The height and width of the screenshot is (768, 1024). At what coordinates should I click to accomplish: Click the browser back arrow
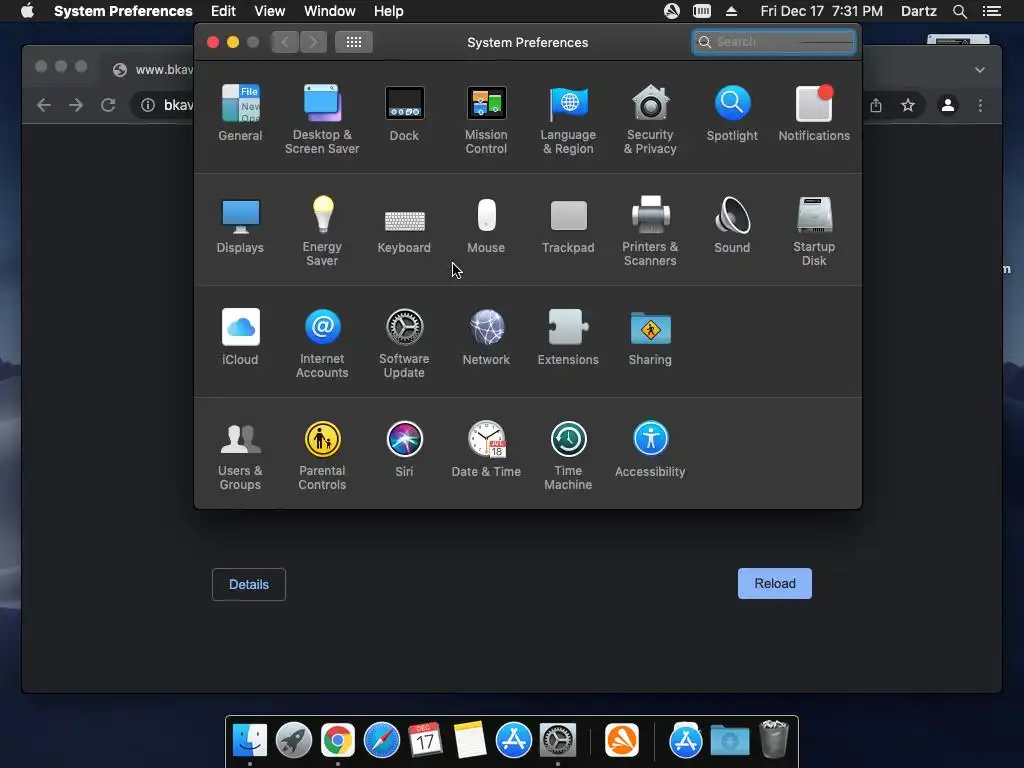[x=44, y=105]
